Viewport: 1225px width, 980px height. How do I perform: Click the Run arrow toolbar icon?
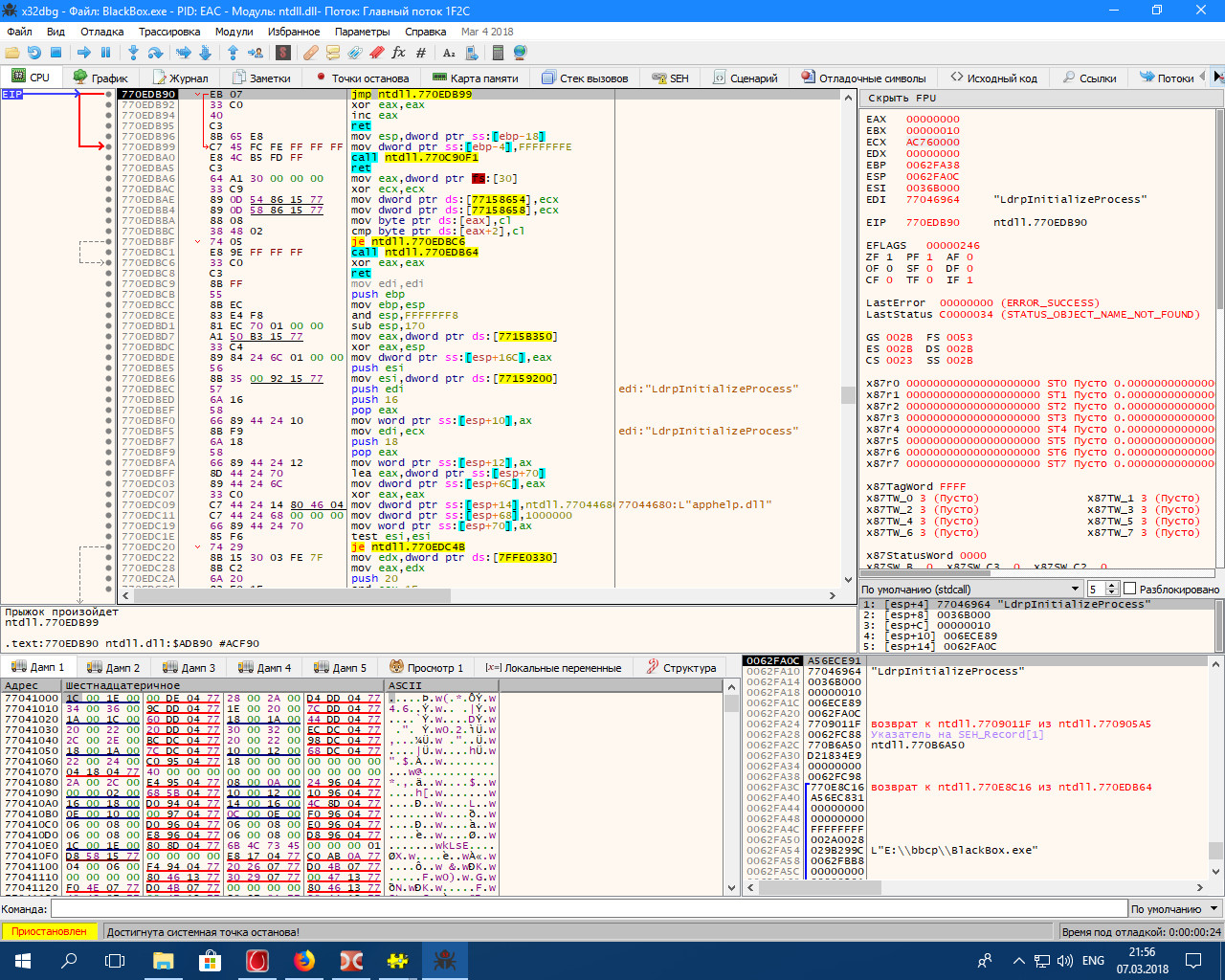(x=84, y=53)
